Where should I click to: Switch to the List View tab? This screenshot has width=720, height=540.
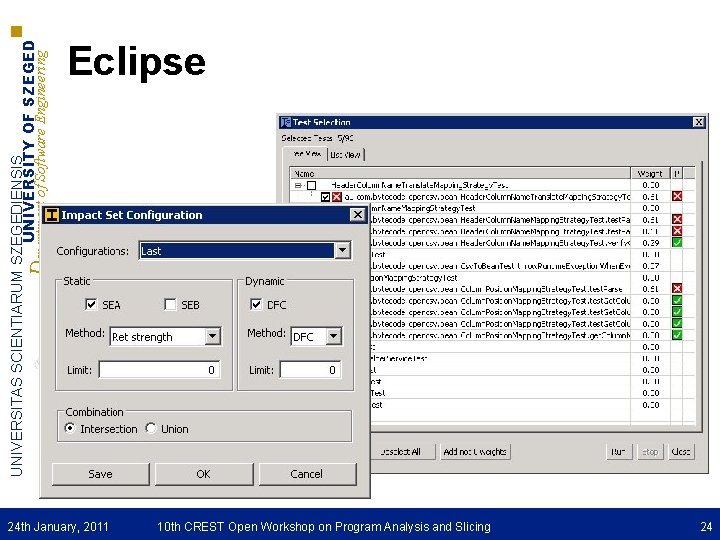(346, 155)
